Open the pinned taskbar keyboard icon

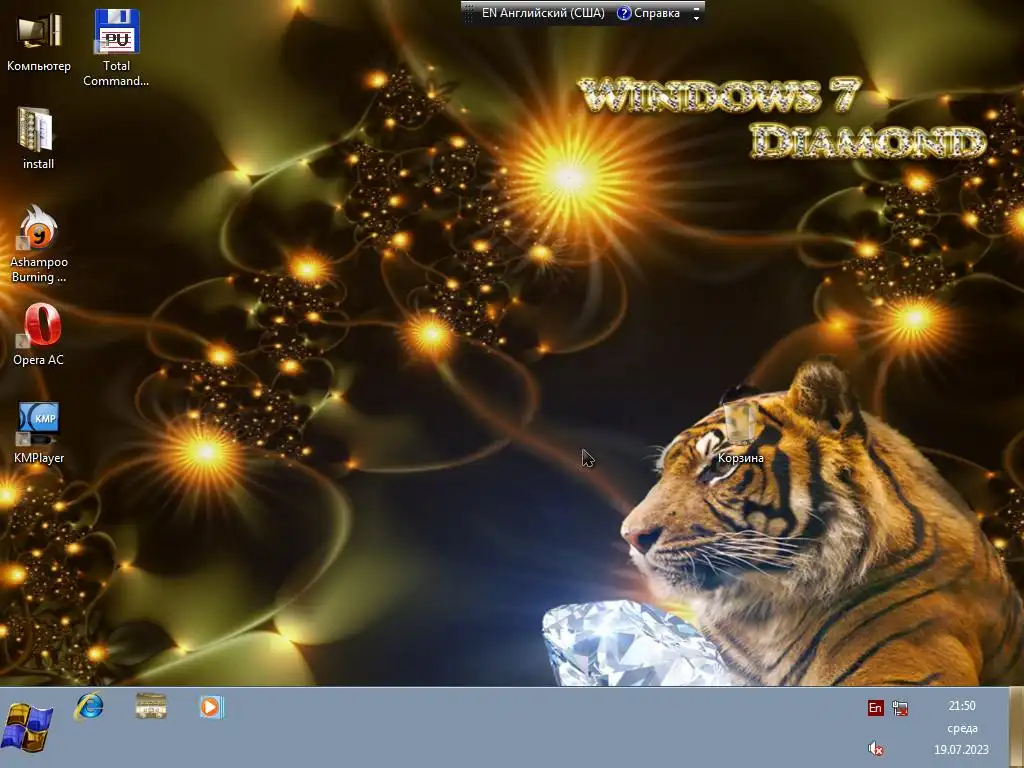(x=151, y=707)
